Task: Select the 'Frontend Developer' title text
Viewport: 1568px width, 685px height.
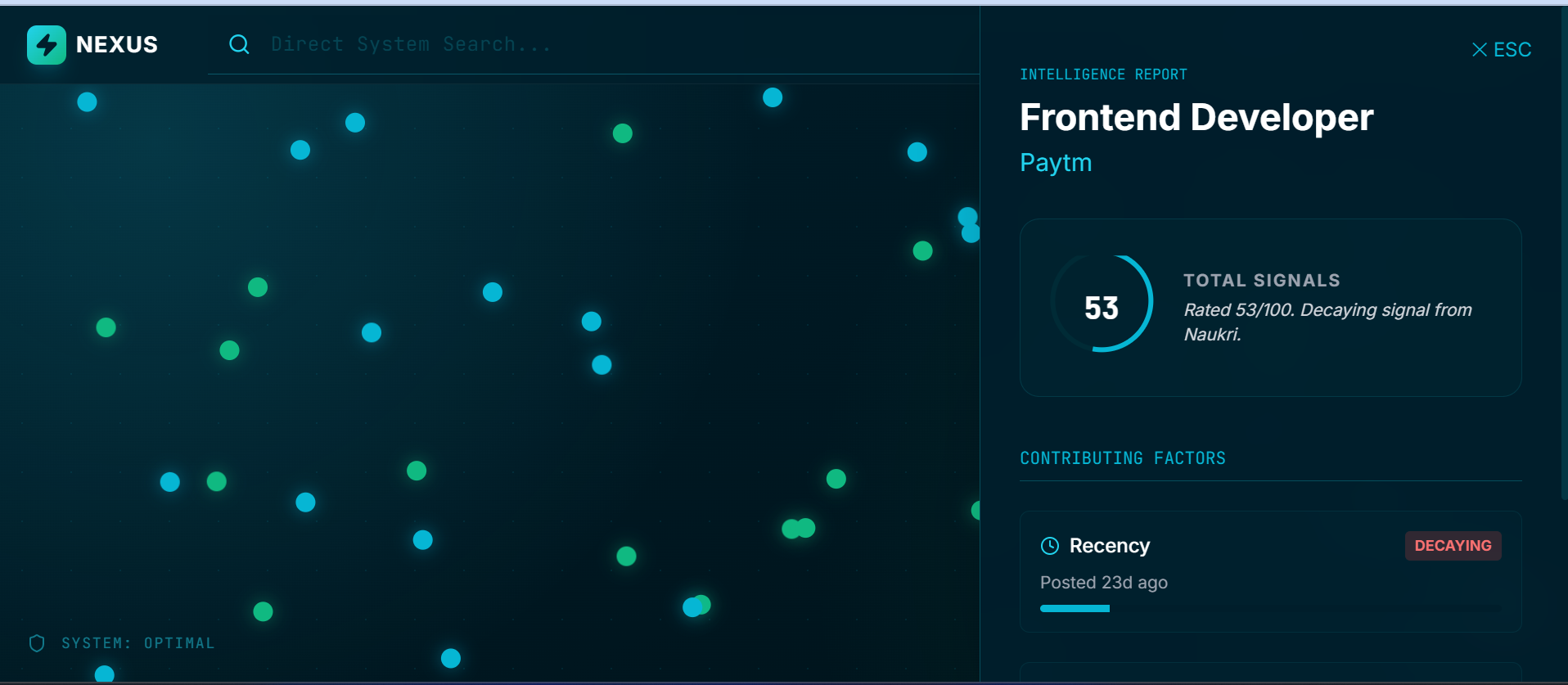Action: tap(1196, 117)
